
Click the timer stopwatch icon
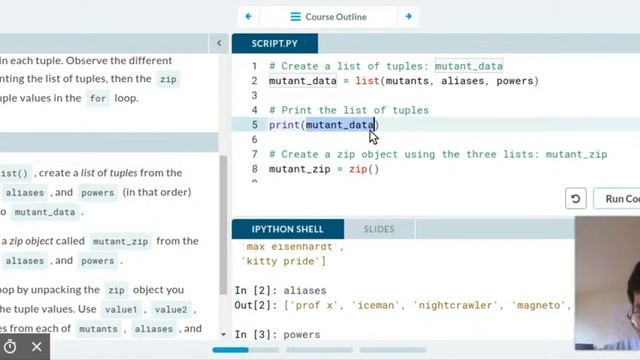[x=10, y=347]
